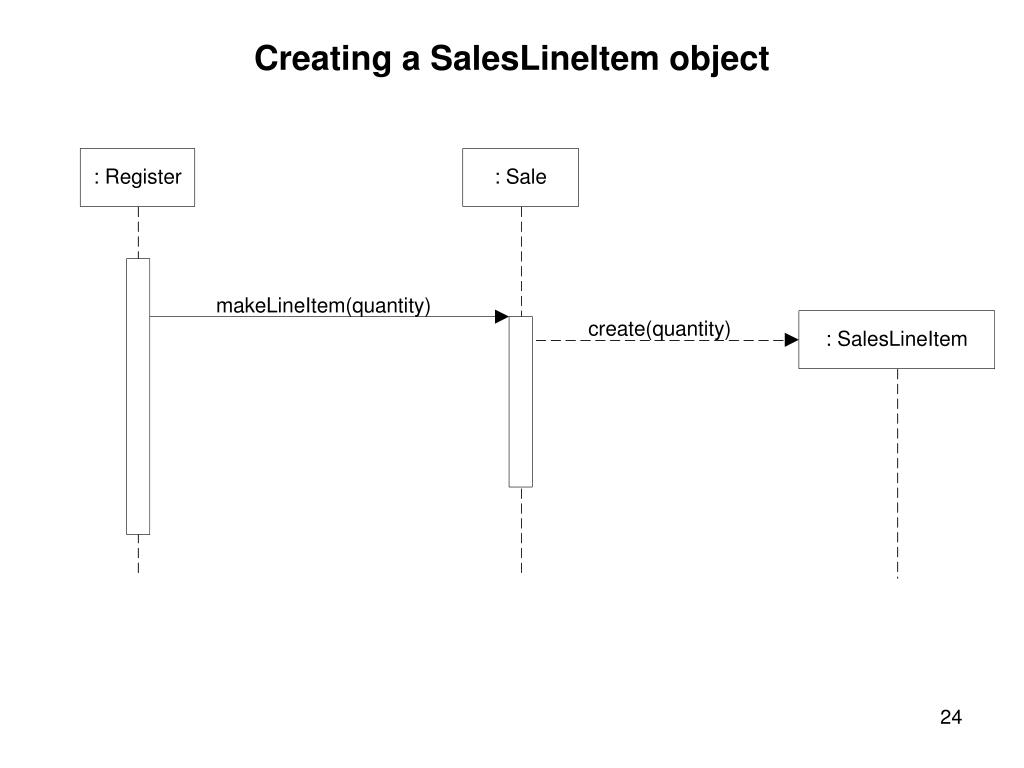The height and width of the screenshot is (768, 1024).
Task: Click the slide title 'Creating a SalesLineItem object'
Action: (x=511, y=59)
